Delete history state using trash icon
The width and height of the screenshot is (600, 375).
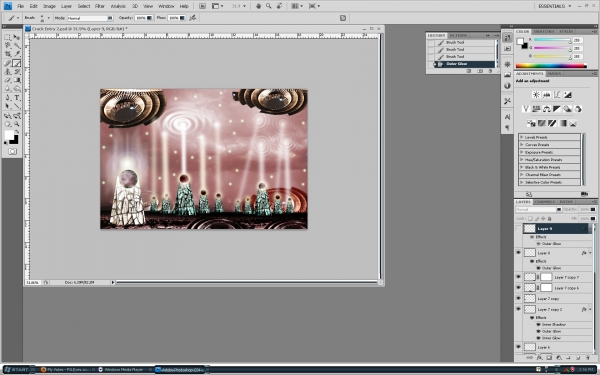(x=490, y=71)
